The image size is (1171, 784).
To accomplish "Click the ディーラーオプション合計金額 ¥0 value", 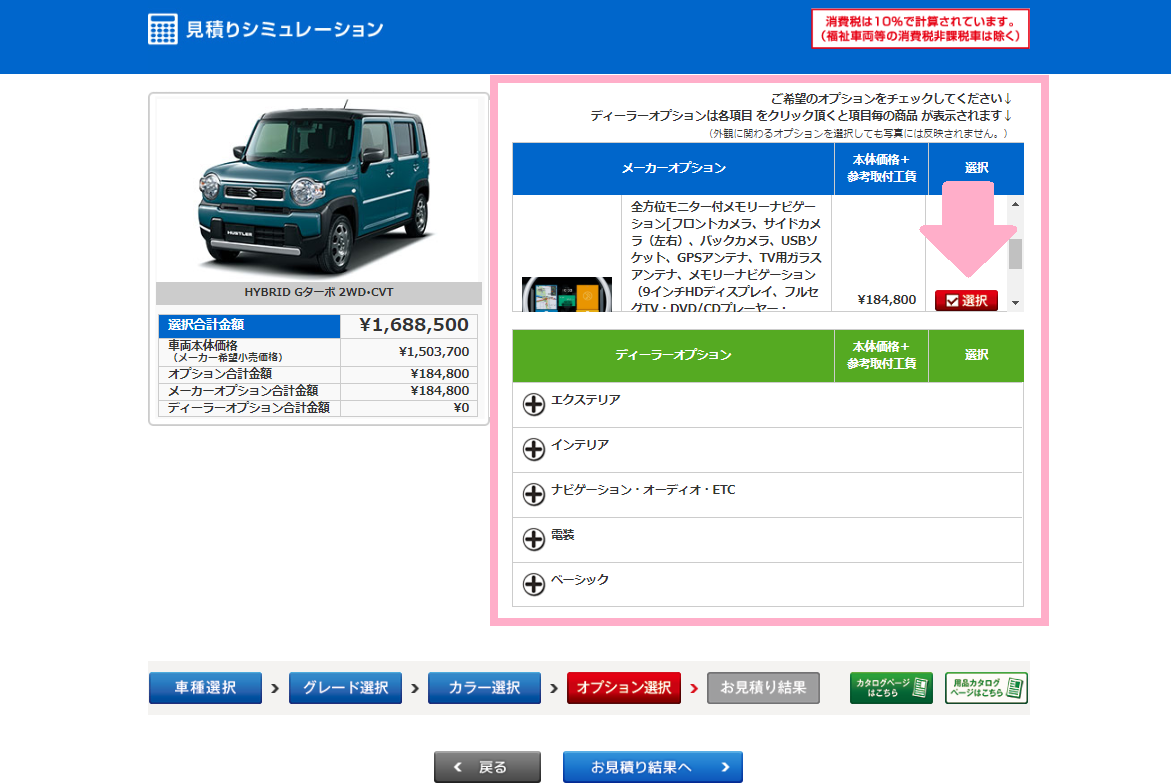I will pos(462,408).
